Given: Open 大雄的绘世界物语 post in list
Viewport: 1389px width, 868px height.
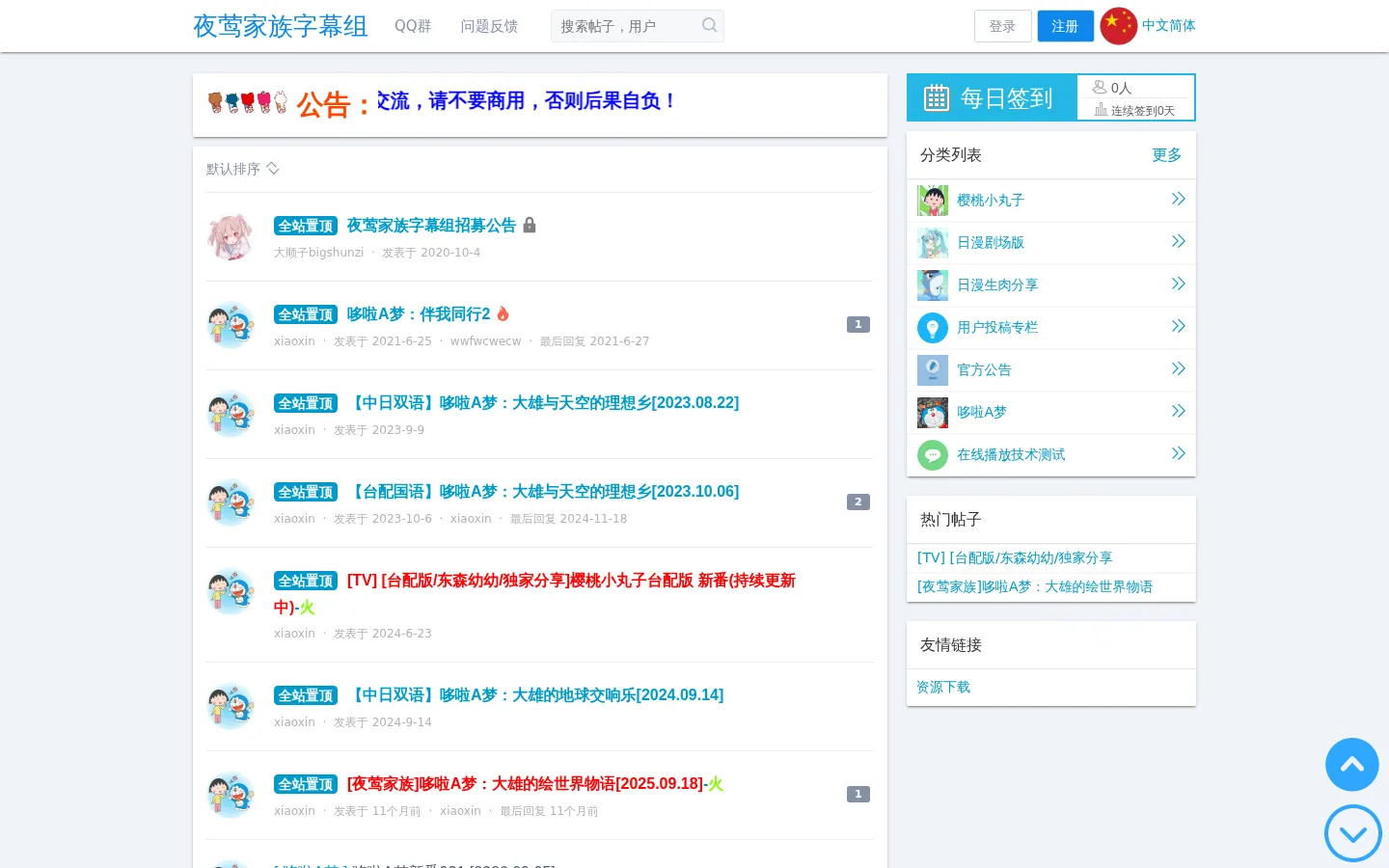Looking at the screenshot, I should (534, 784).
